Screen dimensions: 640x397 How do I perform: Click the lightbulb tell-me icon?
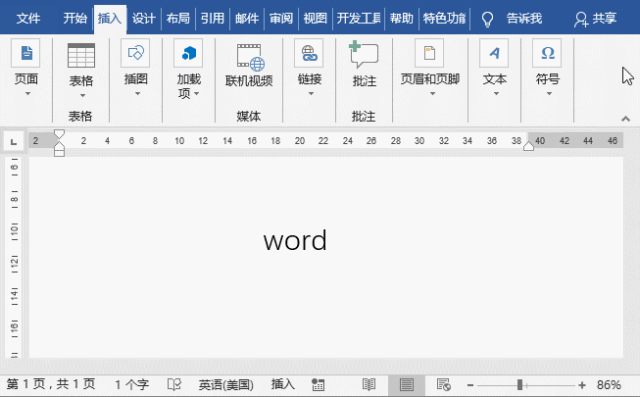pos(487,19)
